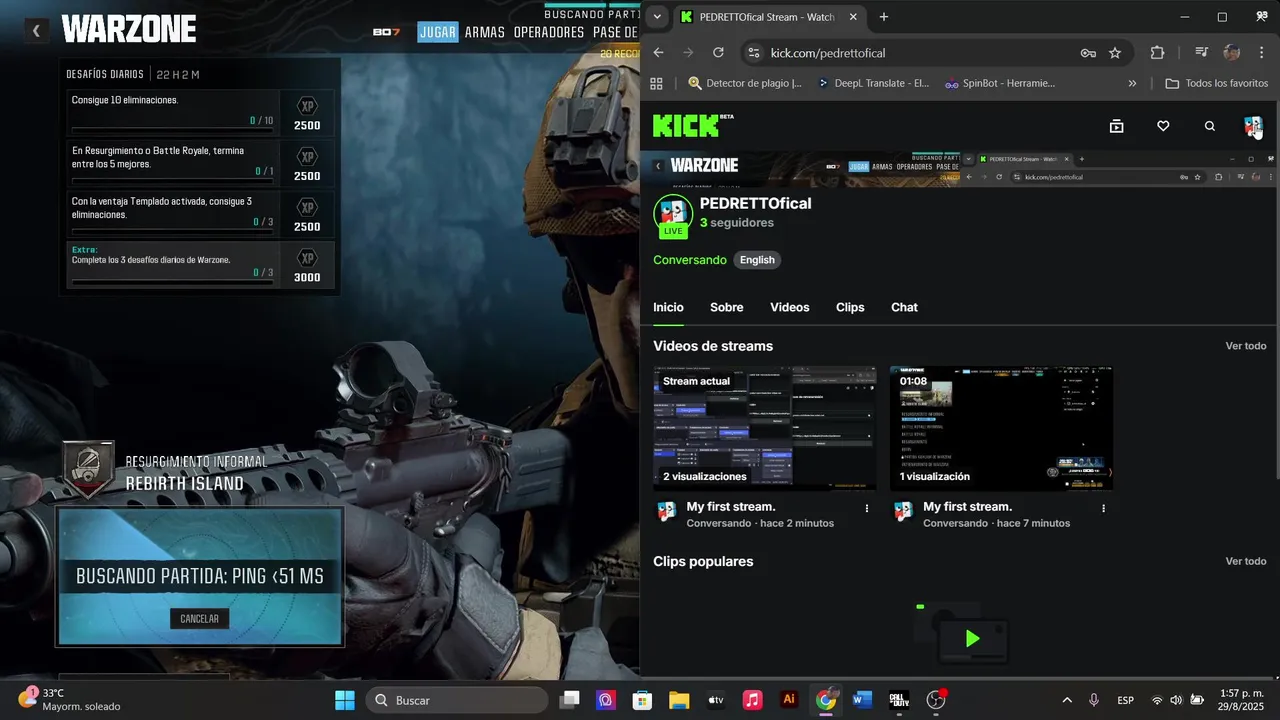Image resolution: width=1280 pixels, height=720 pixels.
Task: Click Ver todo for Clips populares
Action: (1246, 561)
